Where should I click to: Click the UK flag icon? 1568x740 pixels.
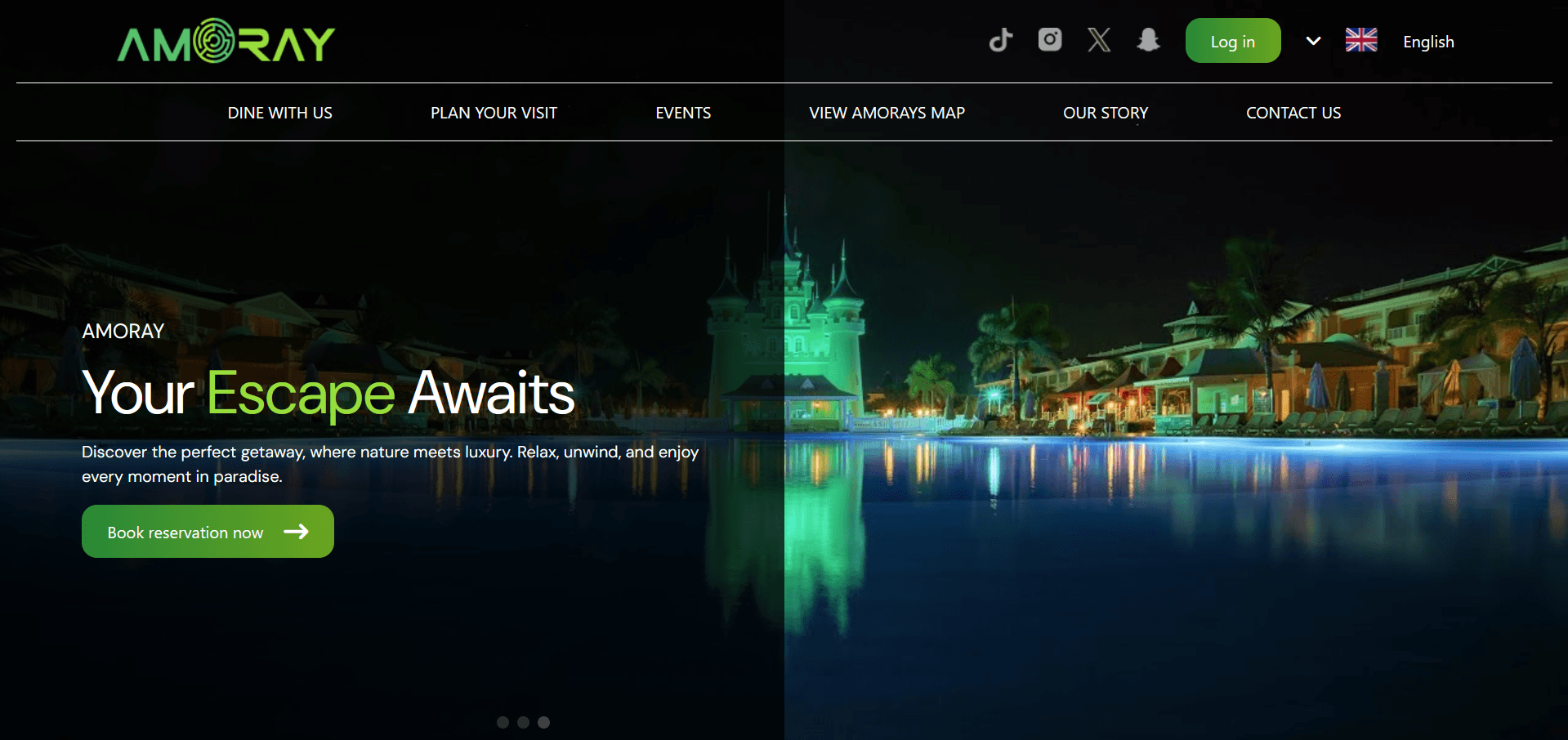tap(1361, 40)
